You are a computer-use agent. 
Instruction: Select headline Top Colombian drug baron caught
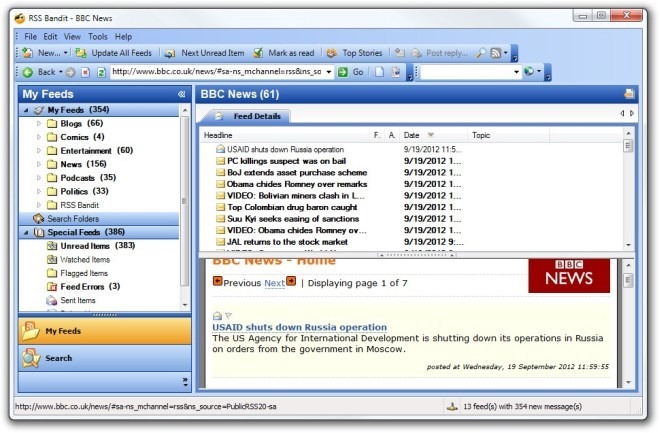click(x=292, y=207)
